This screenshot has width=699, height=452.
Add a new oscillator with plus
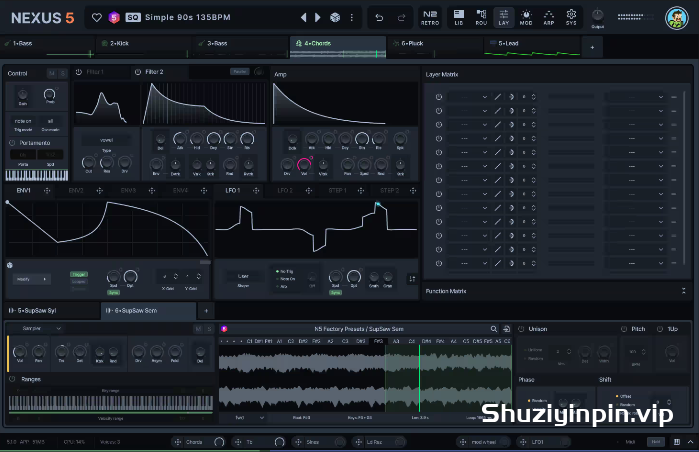pyautogui.click(x=206, y=311)
